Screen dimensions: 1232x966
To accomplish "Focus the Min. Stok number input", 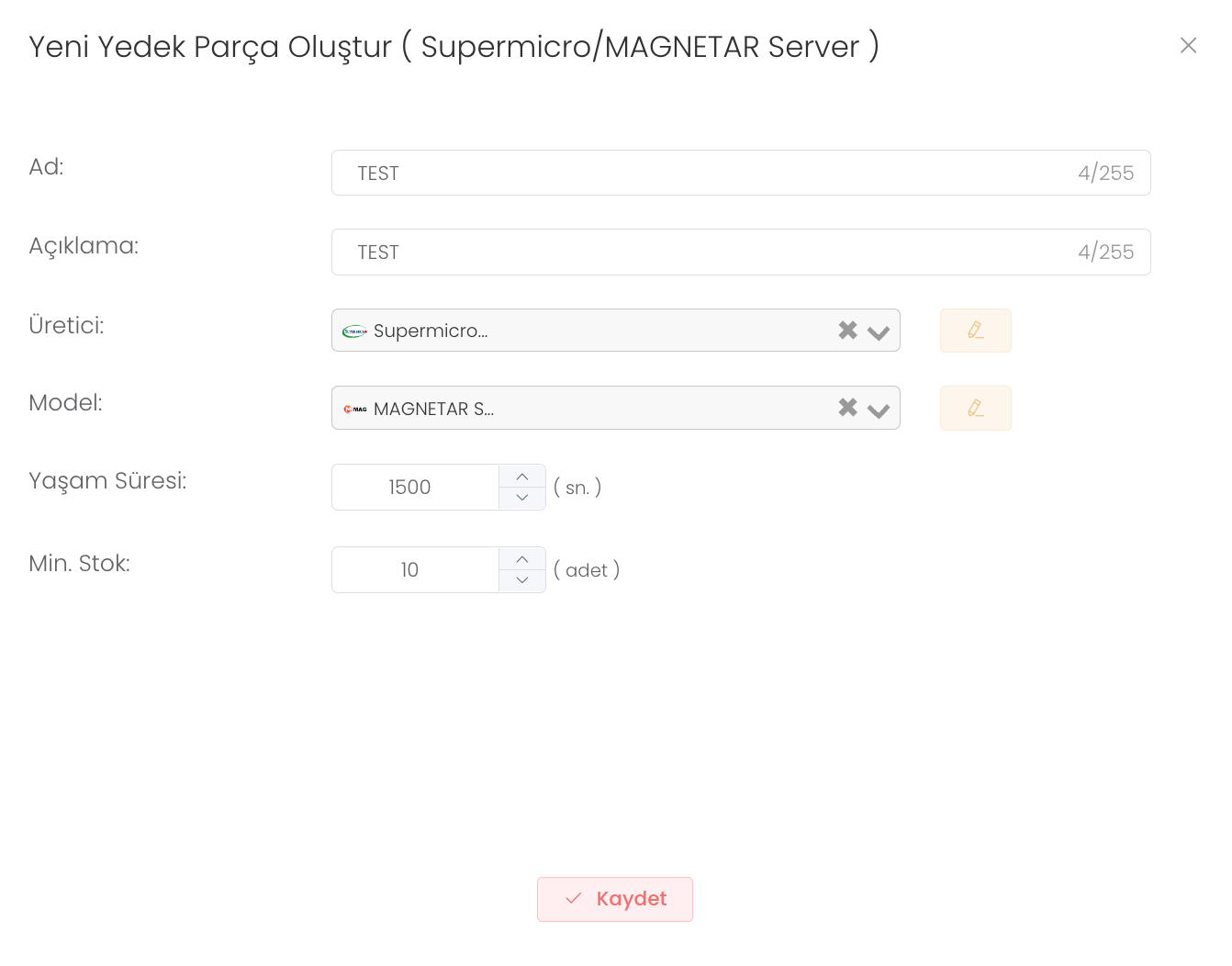I will 415,569.
